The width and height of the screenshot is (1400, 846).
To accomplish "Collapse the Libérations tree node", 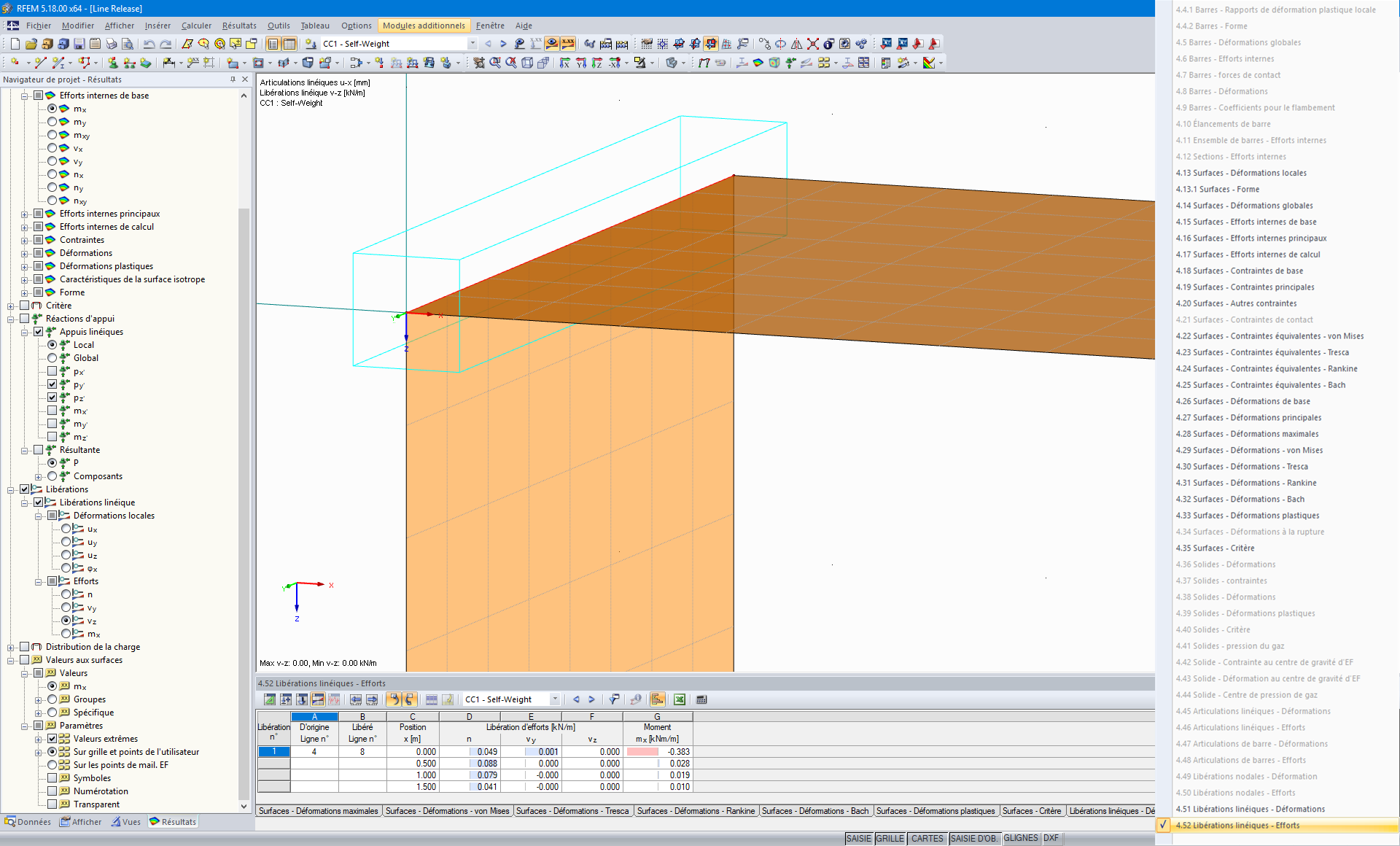I will click(10, 489).
